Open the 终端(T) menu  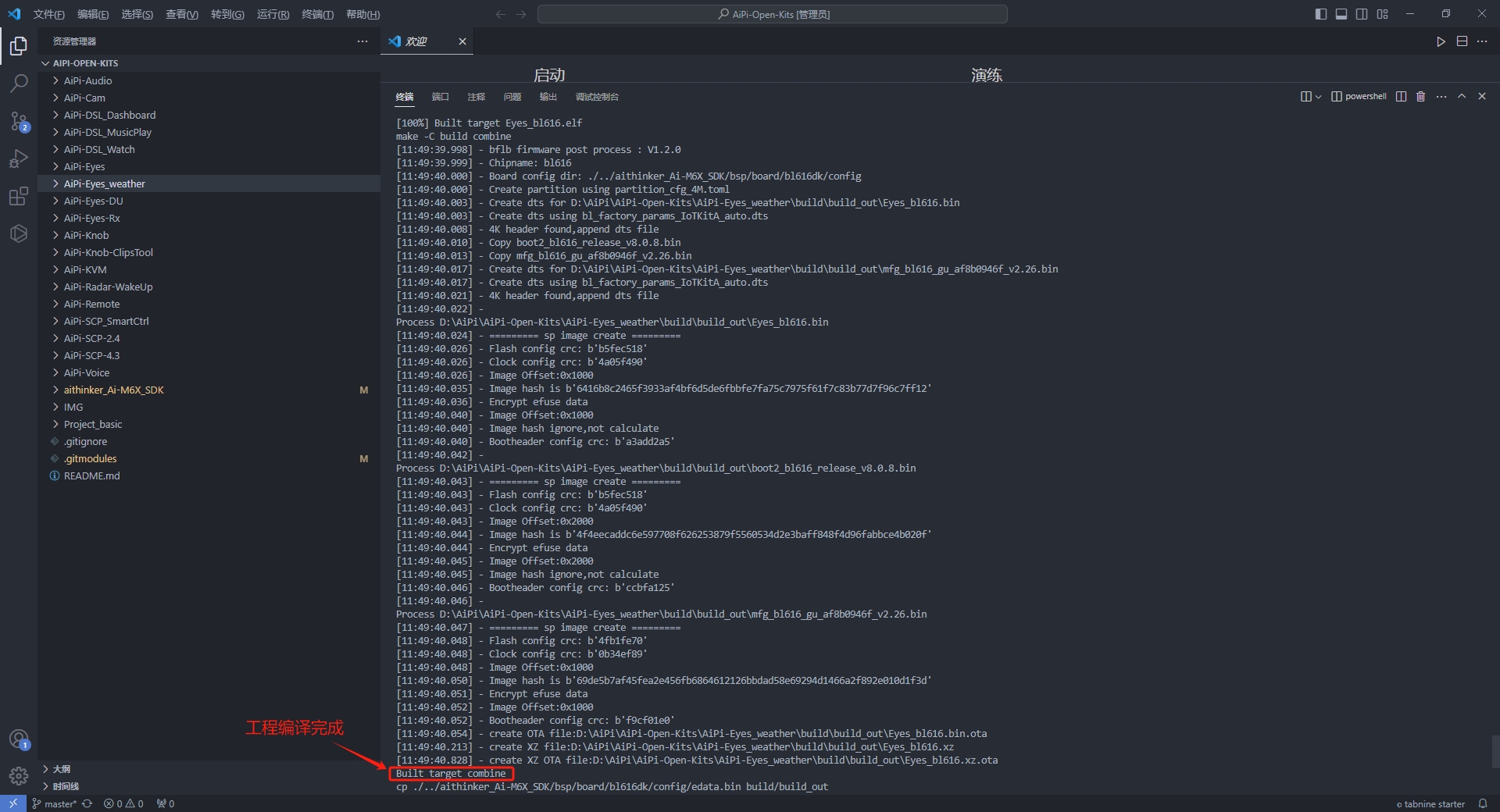pos(318,14)
